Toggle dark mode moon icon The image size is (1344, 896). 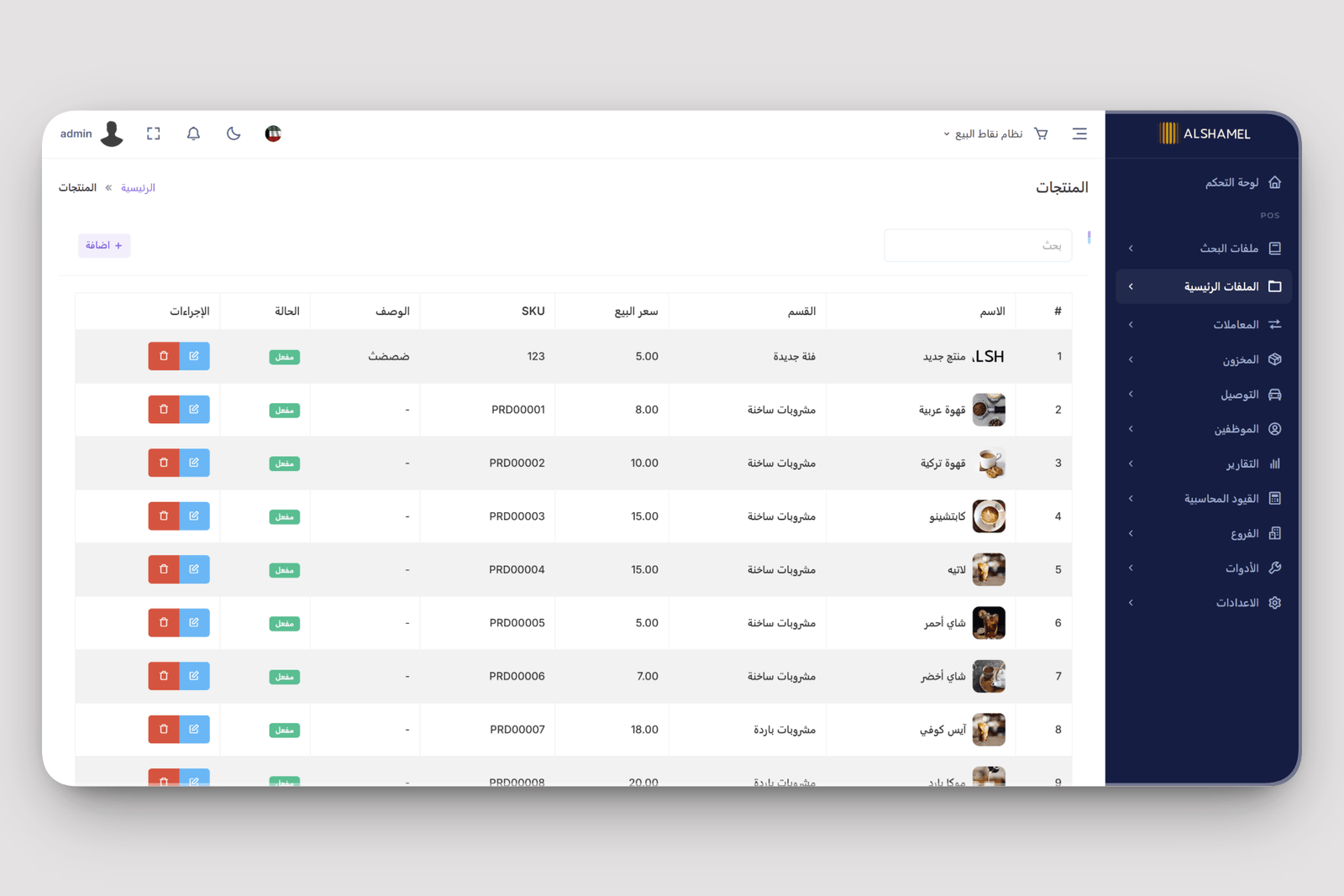point(234,134)
